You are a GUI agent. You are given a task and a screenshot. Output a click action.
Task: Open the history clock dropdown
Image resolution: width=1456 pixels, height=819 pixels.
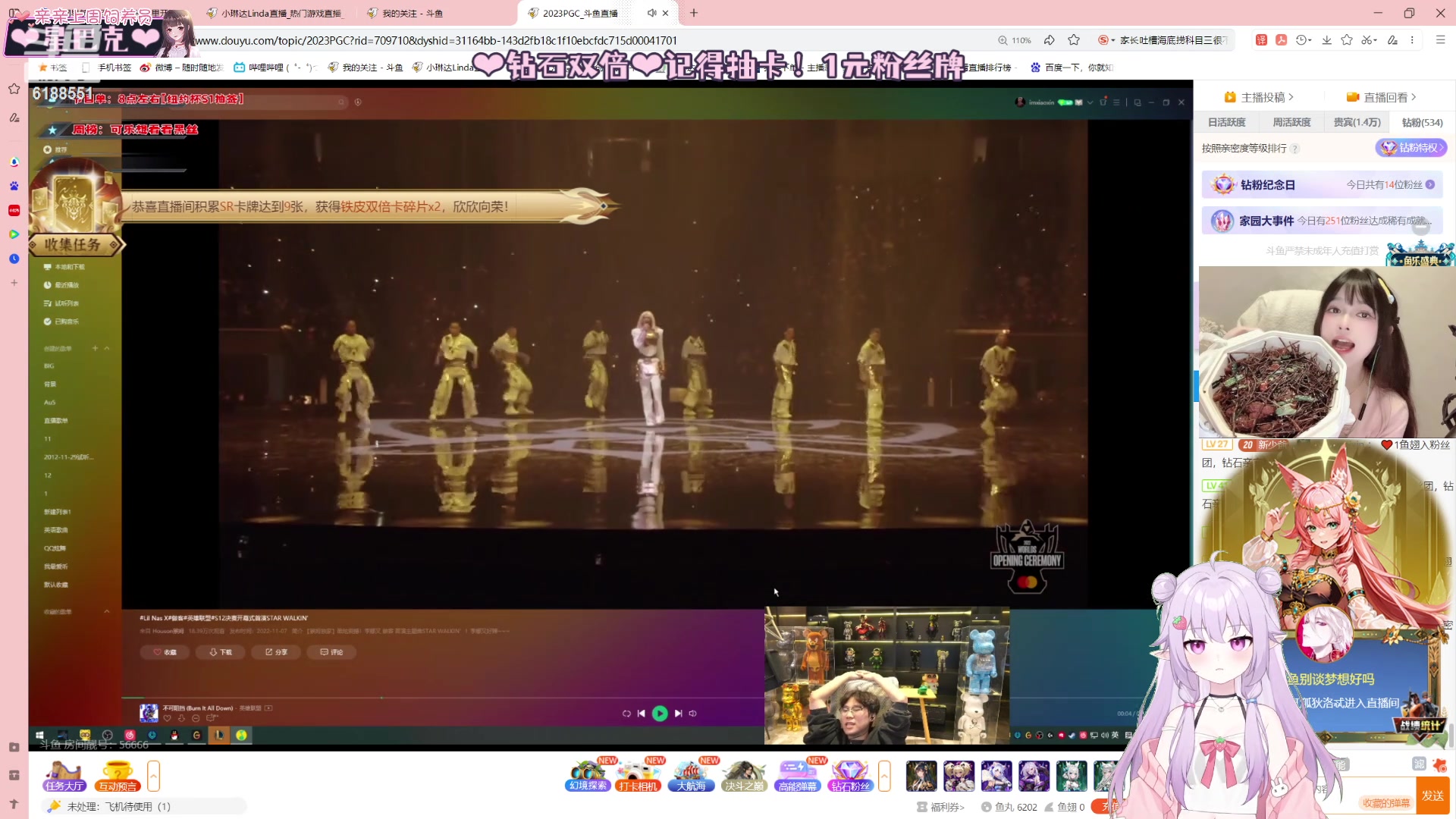pyautogui.click(x=1304, y=40)
